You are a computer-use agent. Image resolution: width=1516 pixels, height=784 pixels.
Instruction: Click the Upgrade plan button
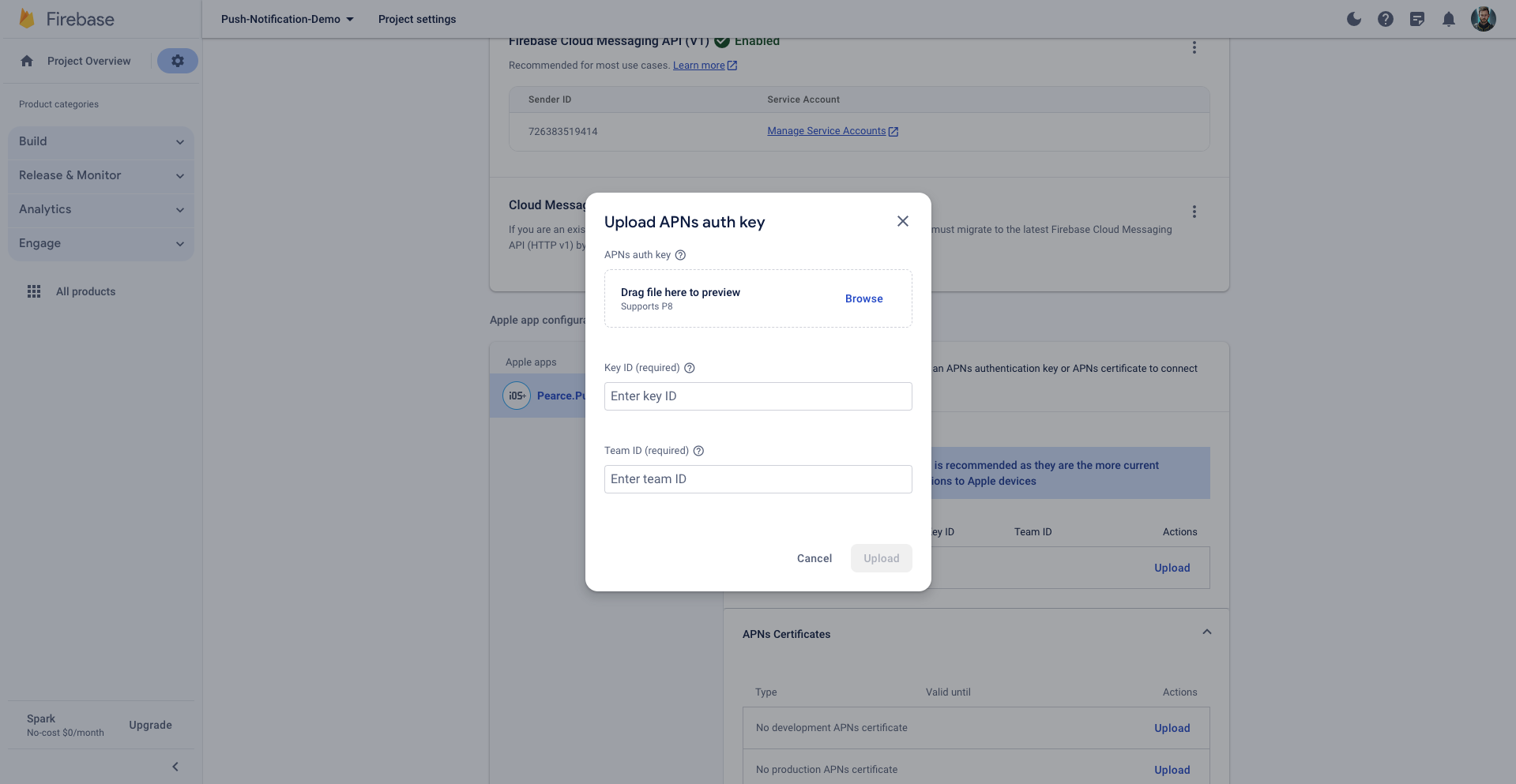coord(150,725)
